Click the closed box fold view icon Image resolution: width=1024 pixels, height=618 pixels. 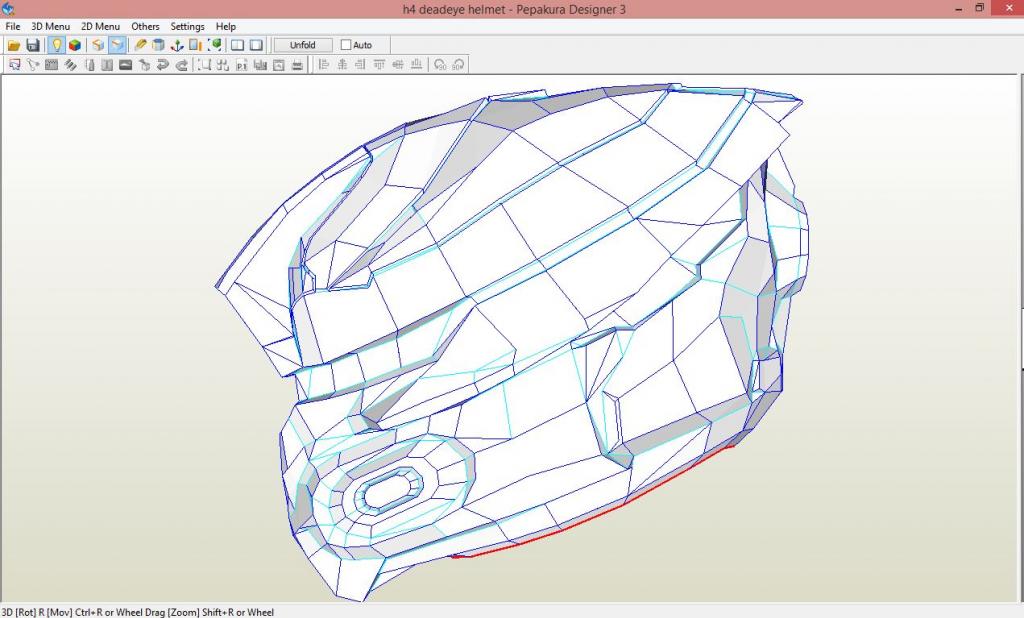(98, 45)
